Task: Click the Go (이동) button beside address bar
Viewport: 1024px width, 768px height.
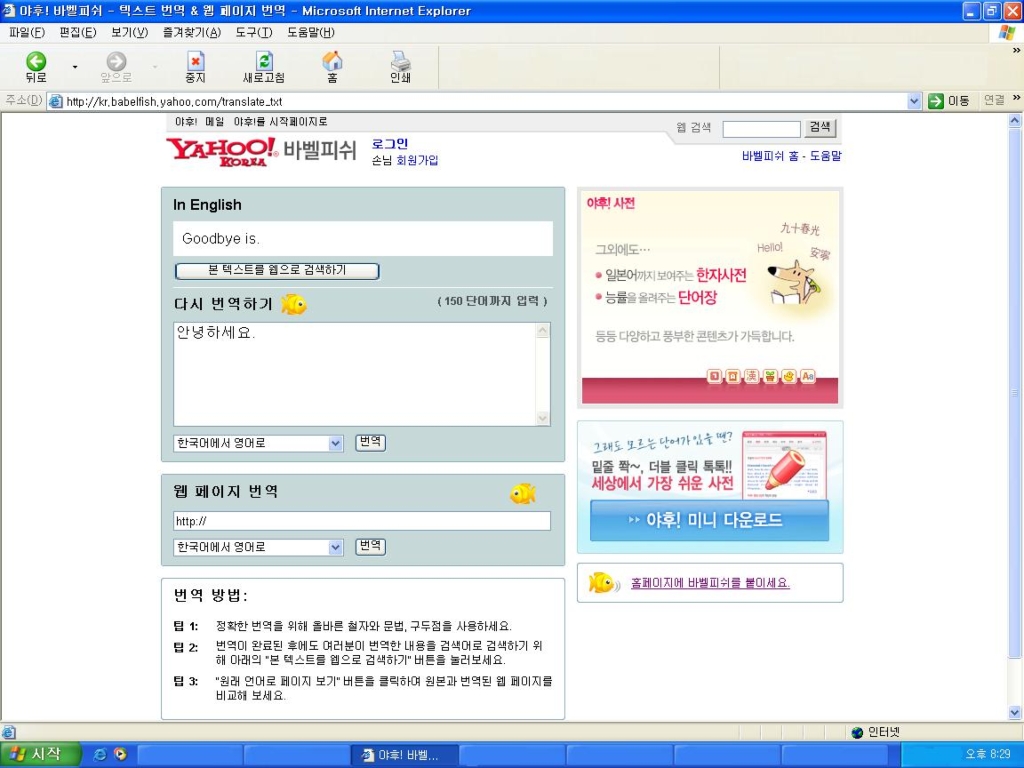Action: pyautogui.click(x=948, y=101)
